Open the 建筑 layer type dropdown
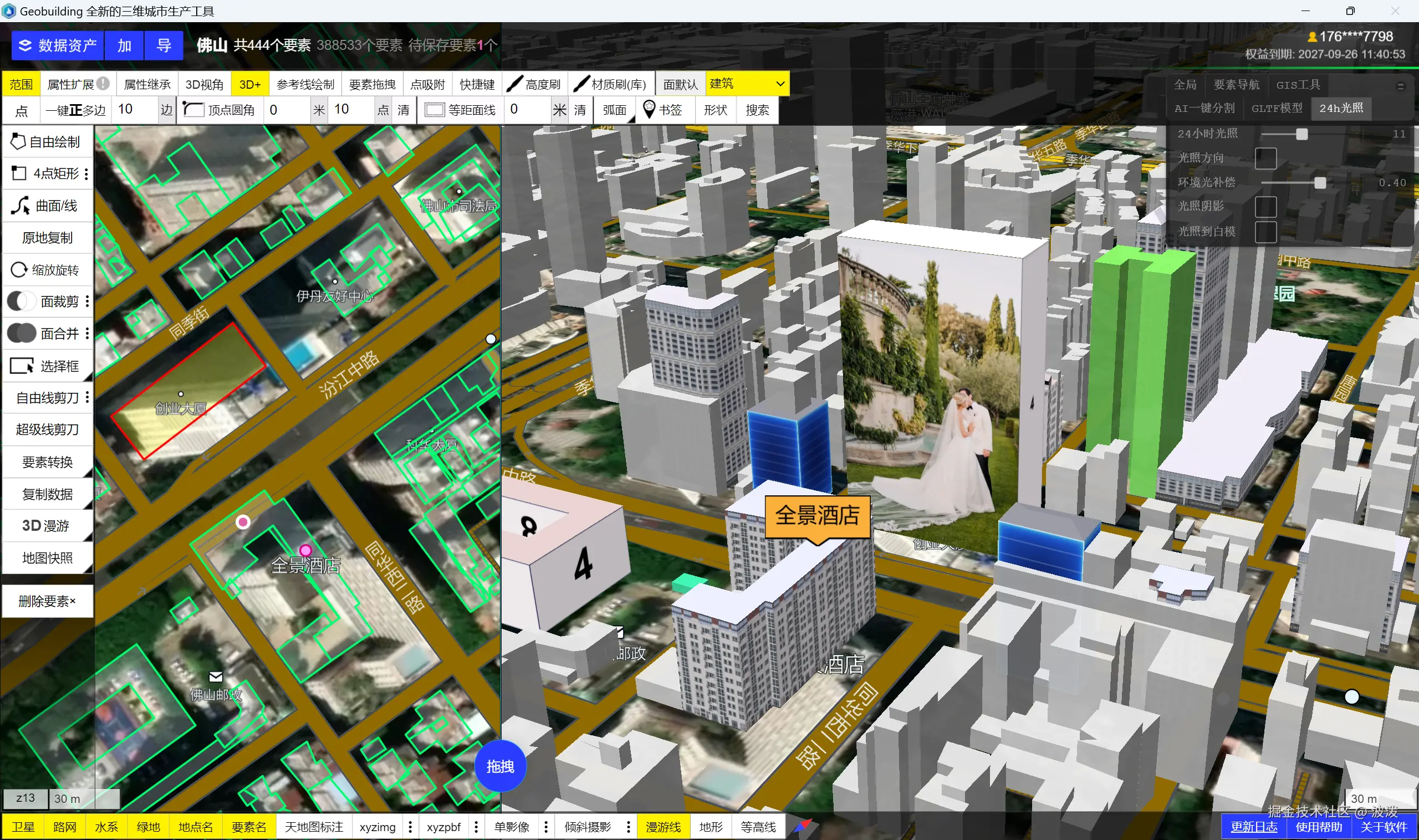The width and height of the screenshot is (1419, 840). pos(747,84)
